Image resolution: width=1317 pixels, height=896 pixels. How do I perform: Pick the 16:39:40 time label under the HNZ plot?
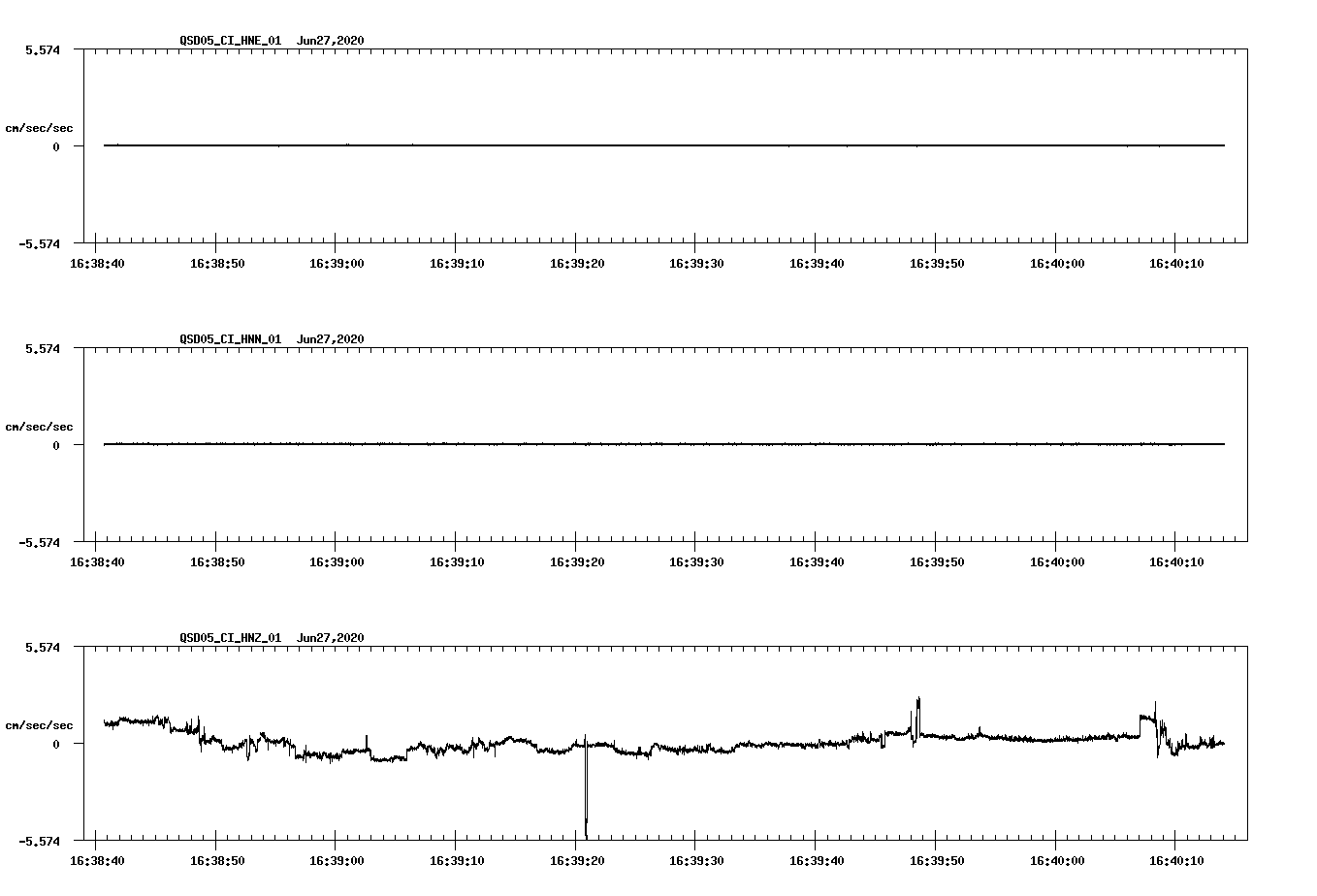816,860
